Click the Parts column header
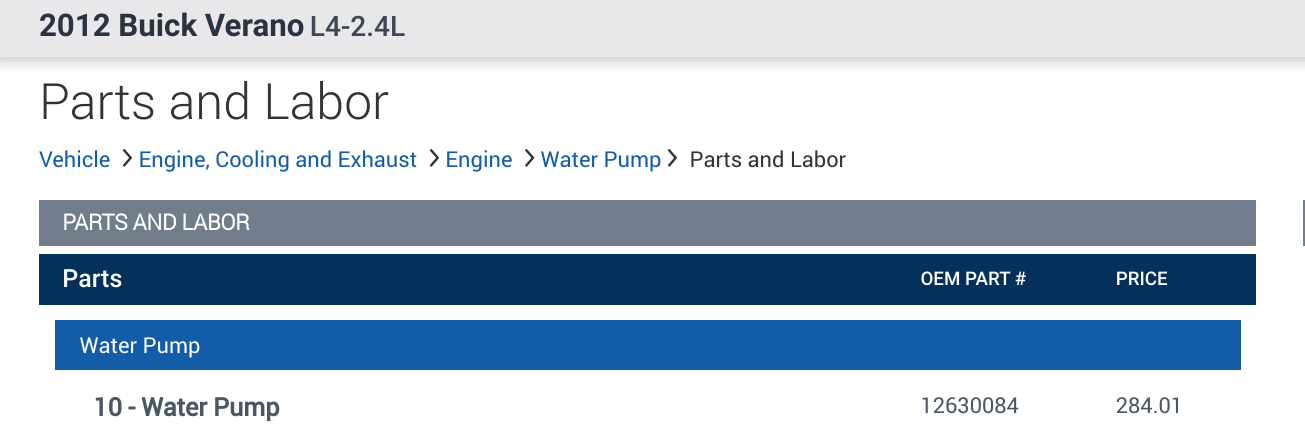 pyautogui.click(x=92, y=279)
